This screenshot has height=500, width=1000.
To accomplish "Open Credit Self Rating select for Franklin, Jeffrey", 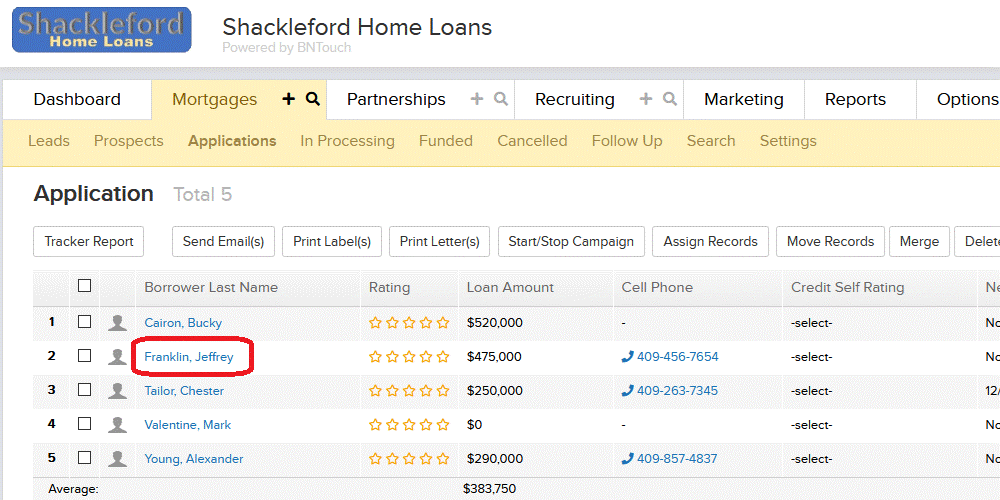I will [811, 357].
